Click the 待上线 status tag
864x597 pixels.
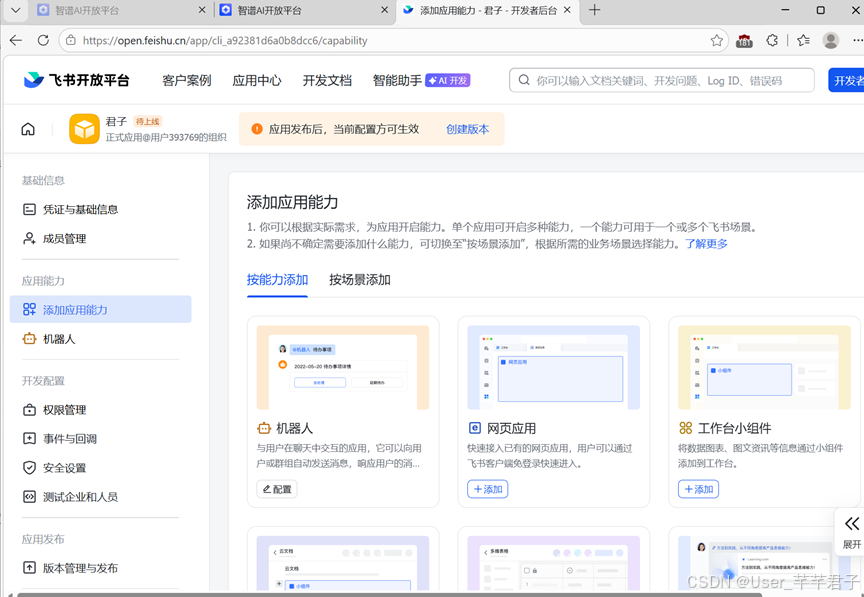click(x=148, y=122)
